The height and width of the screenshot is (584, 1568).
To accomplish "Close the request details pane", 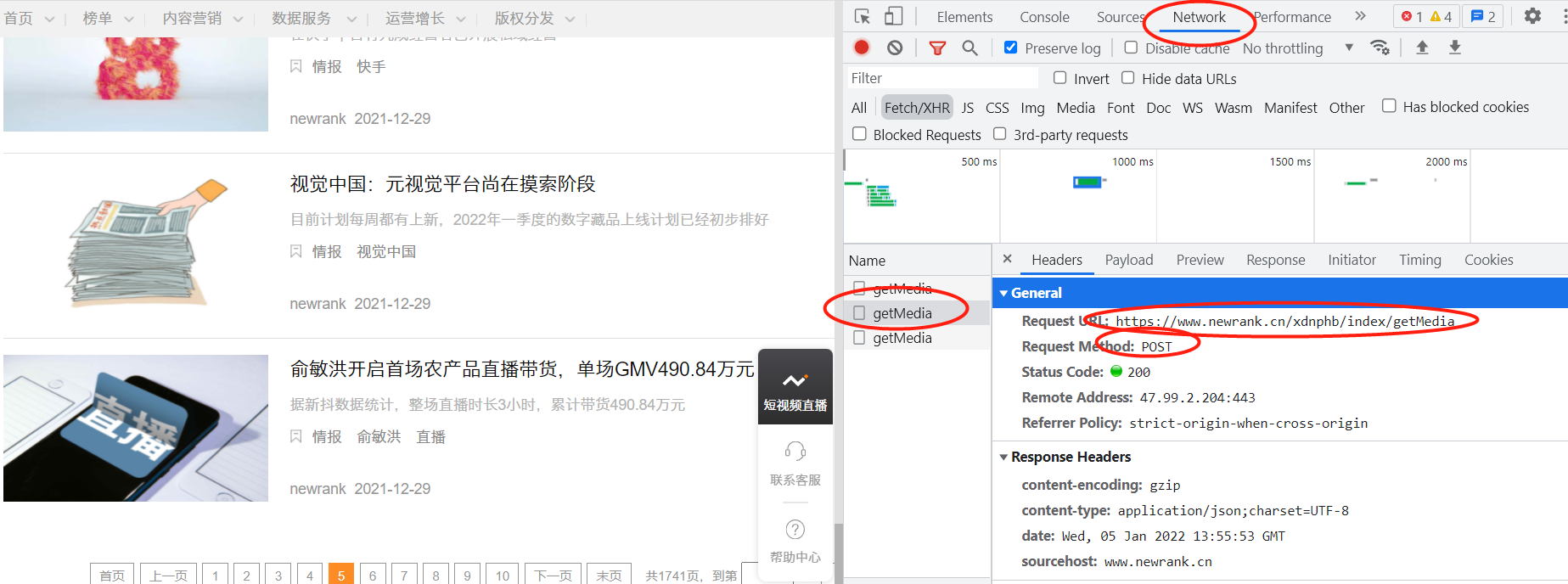I will pos(1007,259).
